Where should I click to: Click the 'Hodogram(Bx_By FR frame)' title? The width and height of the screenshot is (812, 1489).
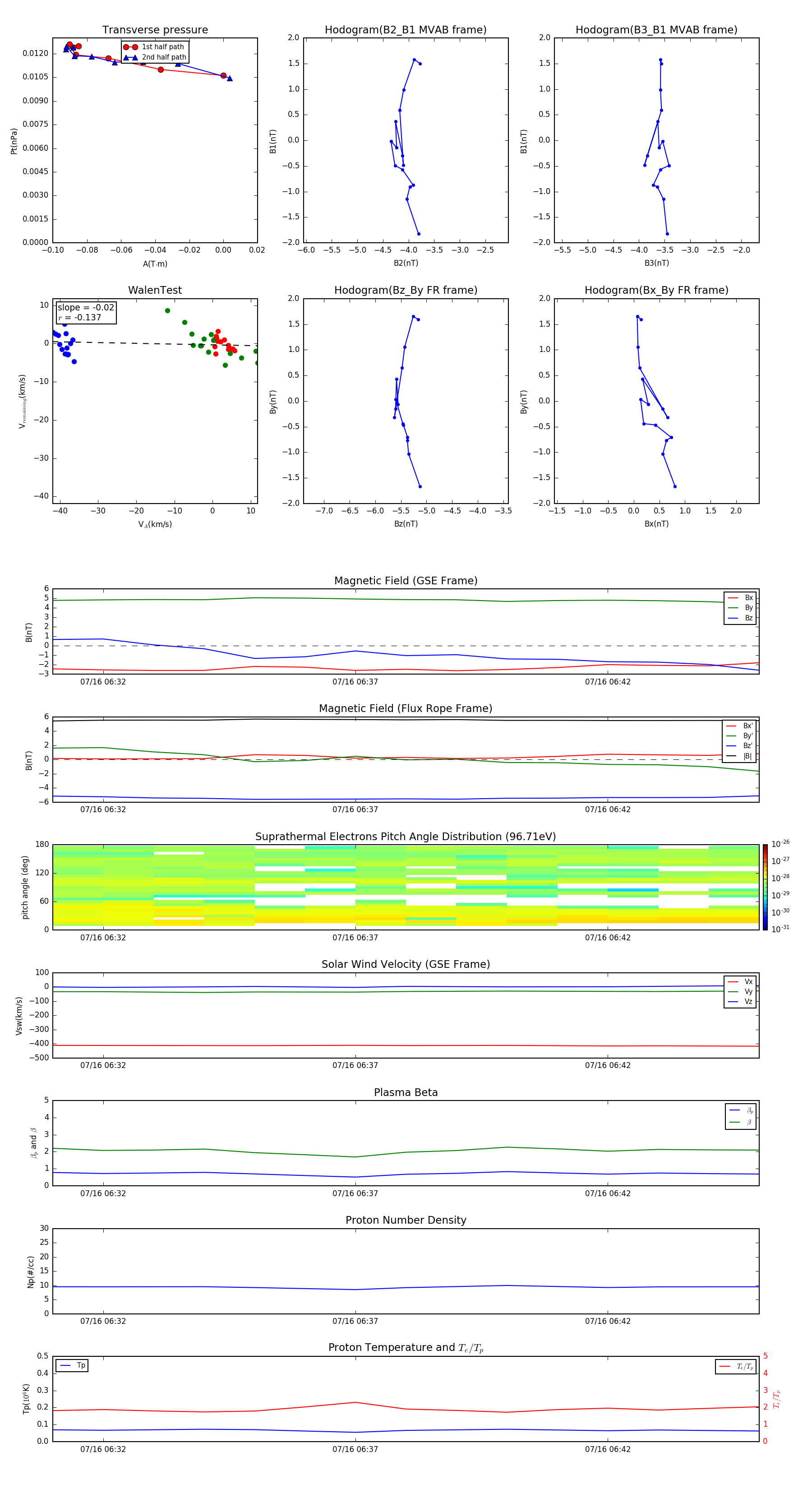pos(656,290)
